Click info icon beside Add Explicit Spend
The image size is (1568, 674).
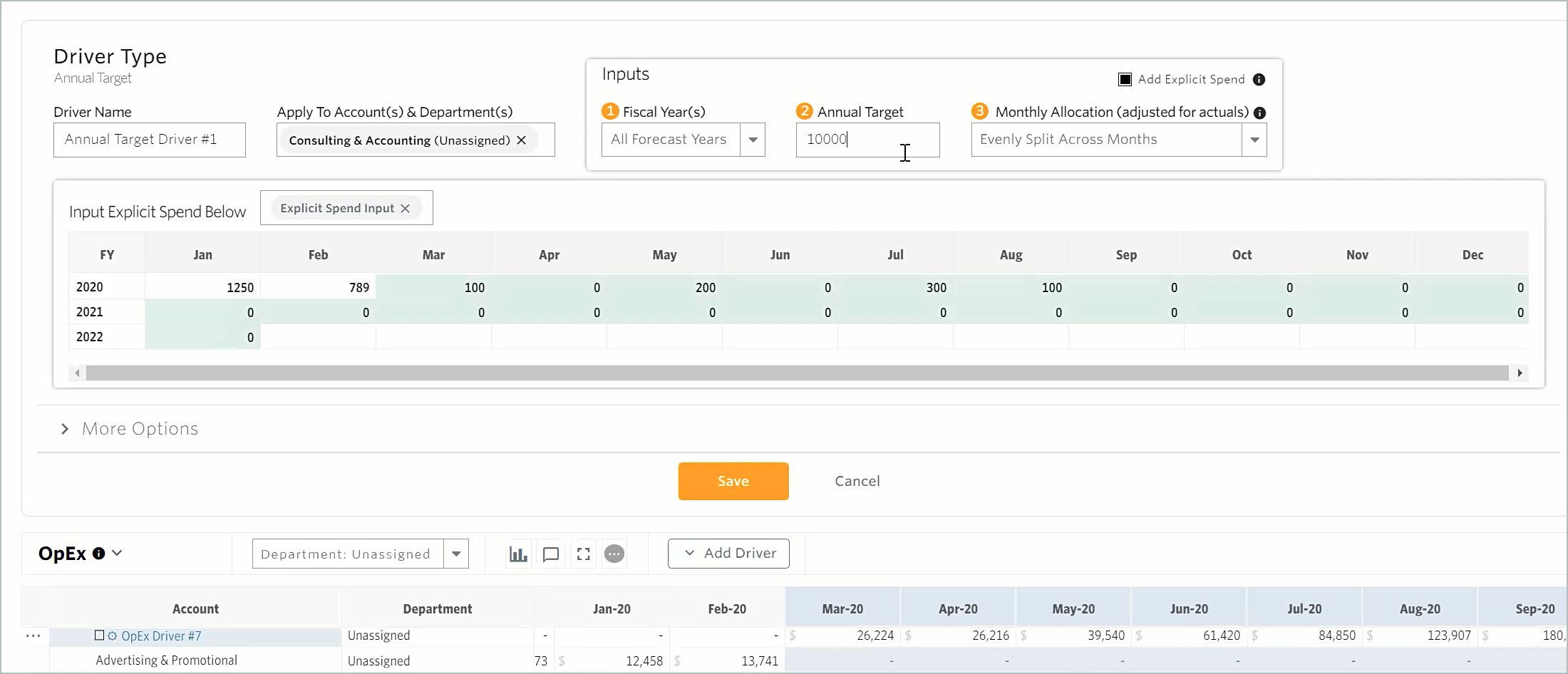point(1259,80)
